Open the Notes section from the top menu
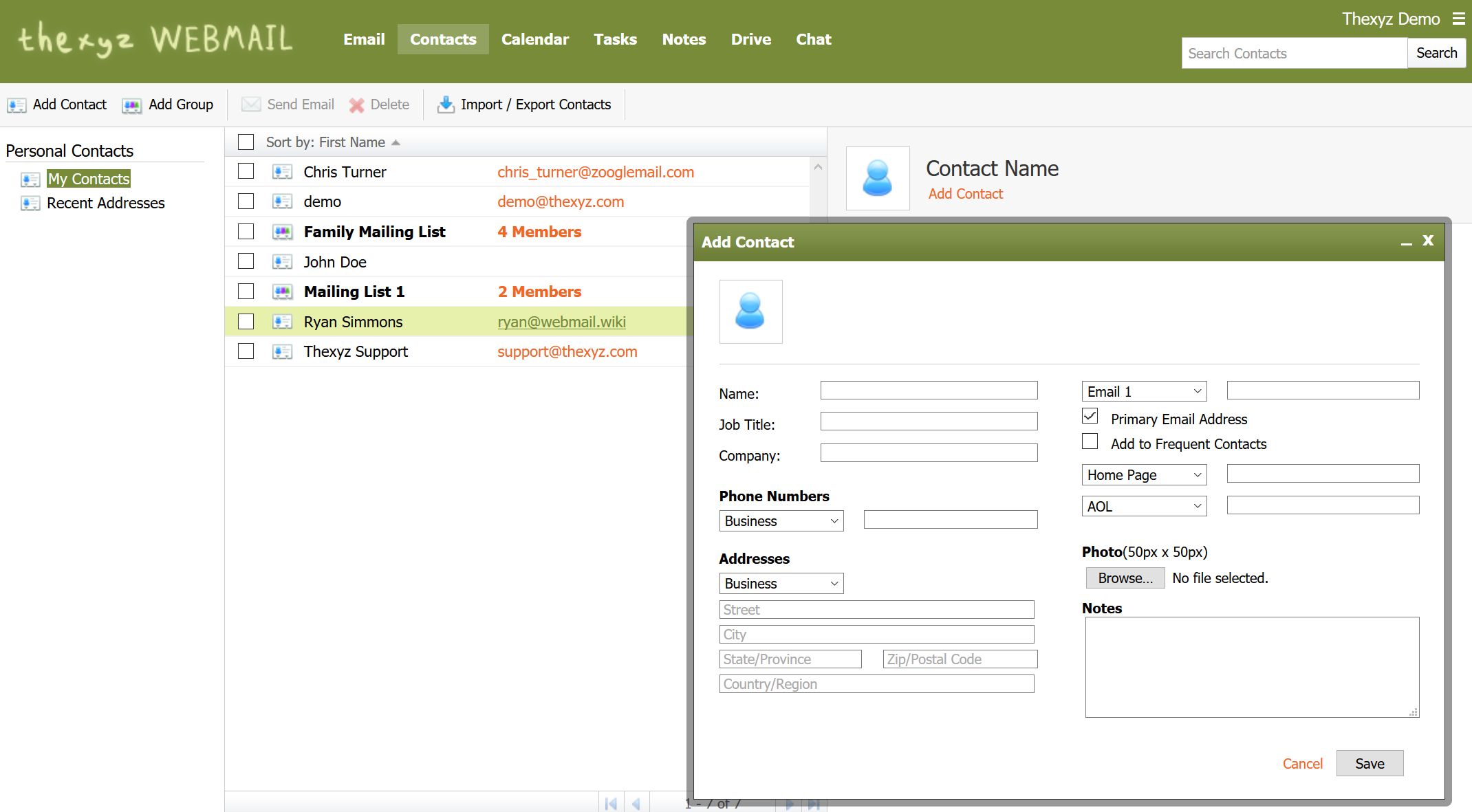 point(684,39)
